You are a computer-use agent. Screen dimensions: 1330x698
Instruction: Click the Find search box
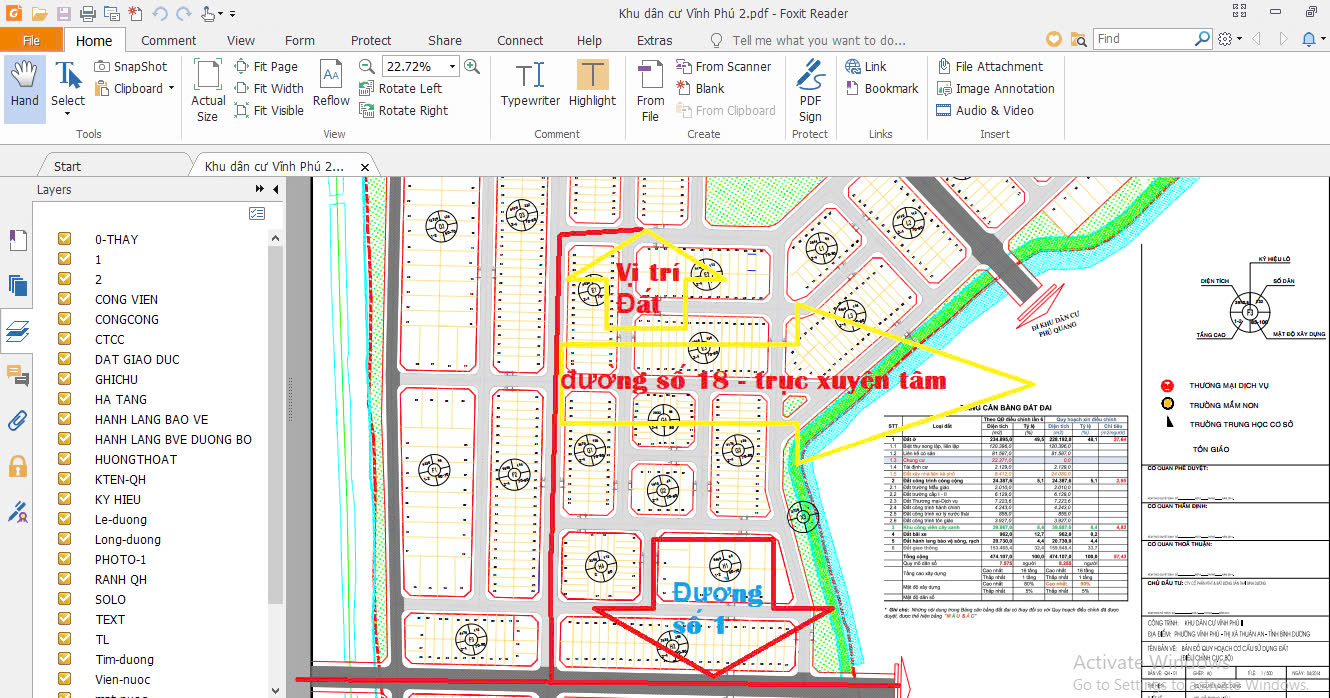(x=1145, y=39)
